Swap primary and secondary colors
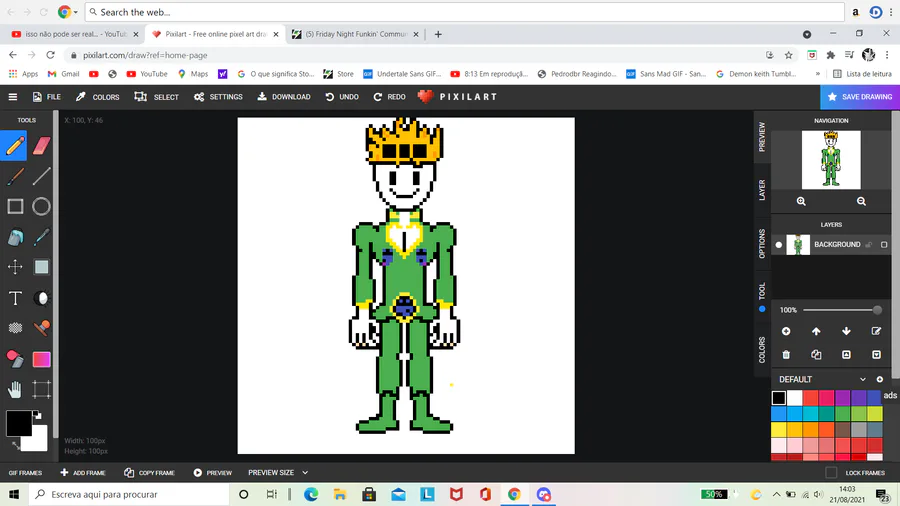Image resolution: width=900 pixels, height=506 pixels. [15, 445]
